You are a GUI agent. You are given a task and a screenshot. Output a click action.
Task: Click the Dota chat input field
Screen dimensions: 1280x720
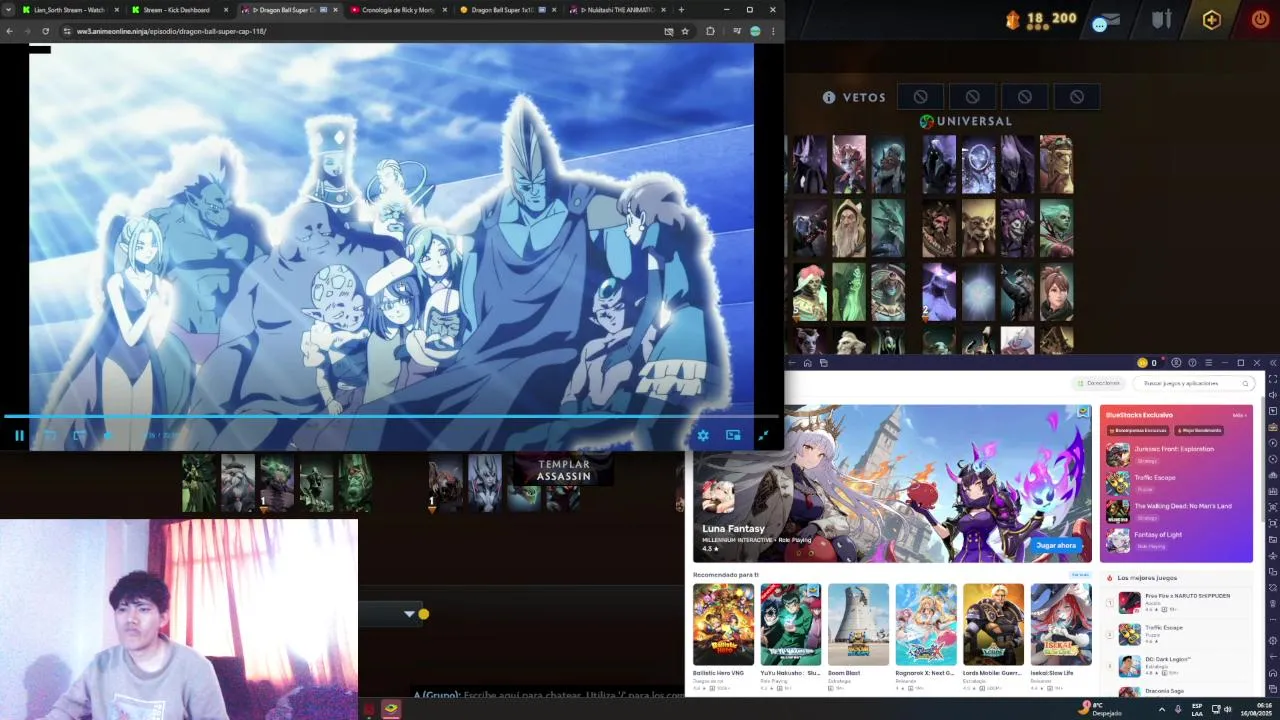click(548, 694)
